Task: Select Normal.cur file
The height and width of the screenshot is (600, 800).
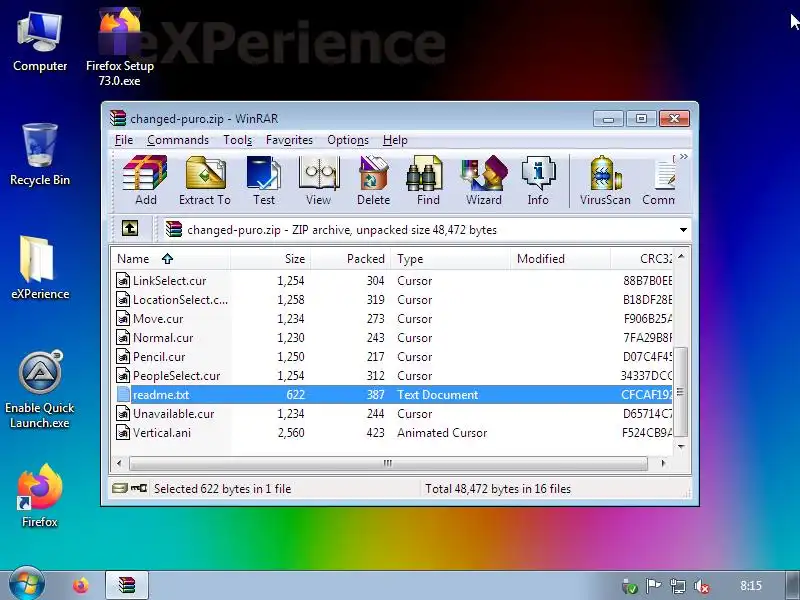Action: 392,338
